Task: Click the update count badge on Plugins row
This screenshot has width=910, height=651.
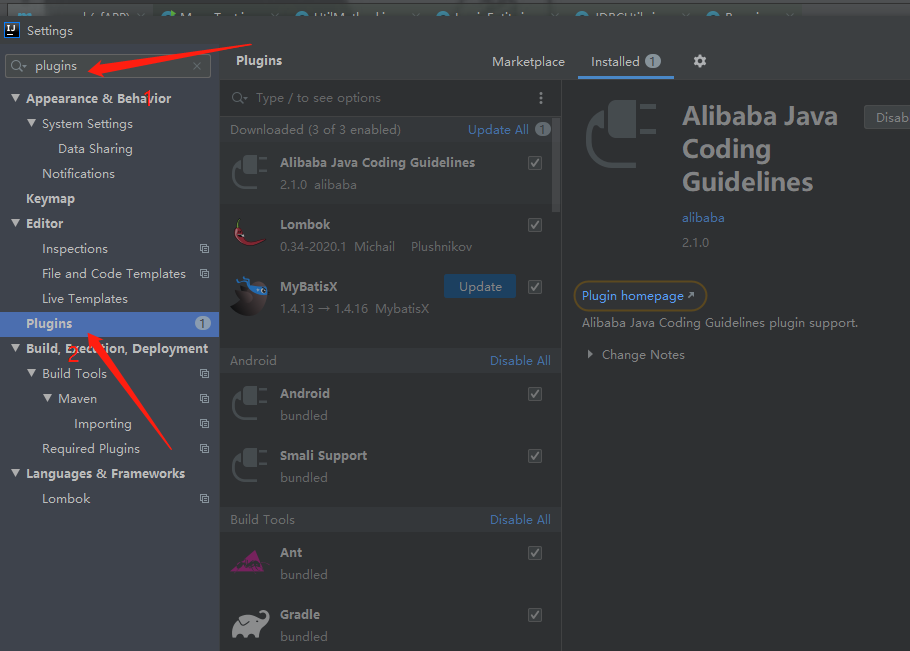Action: point(203,323)
